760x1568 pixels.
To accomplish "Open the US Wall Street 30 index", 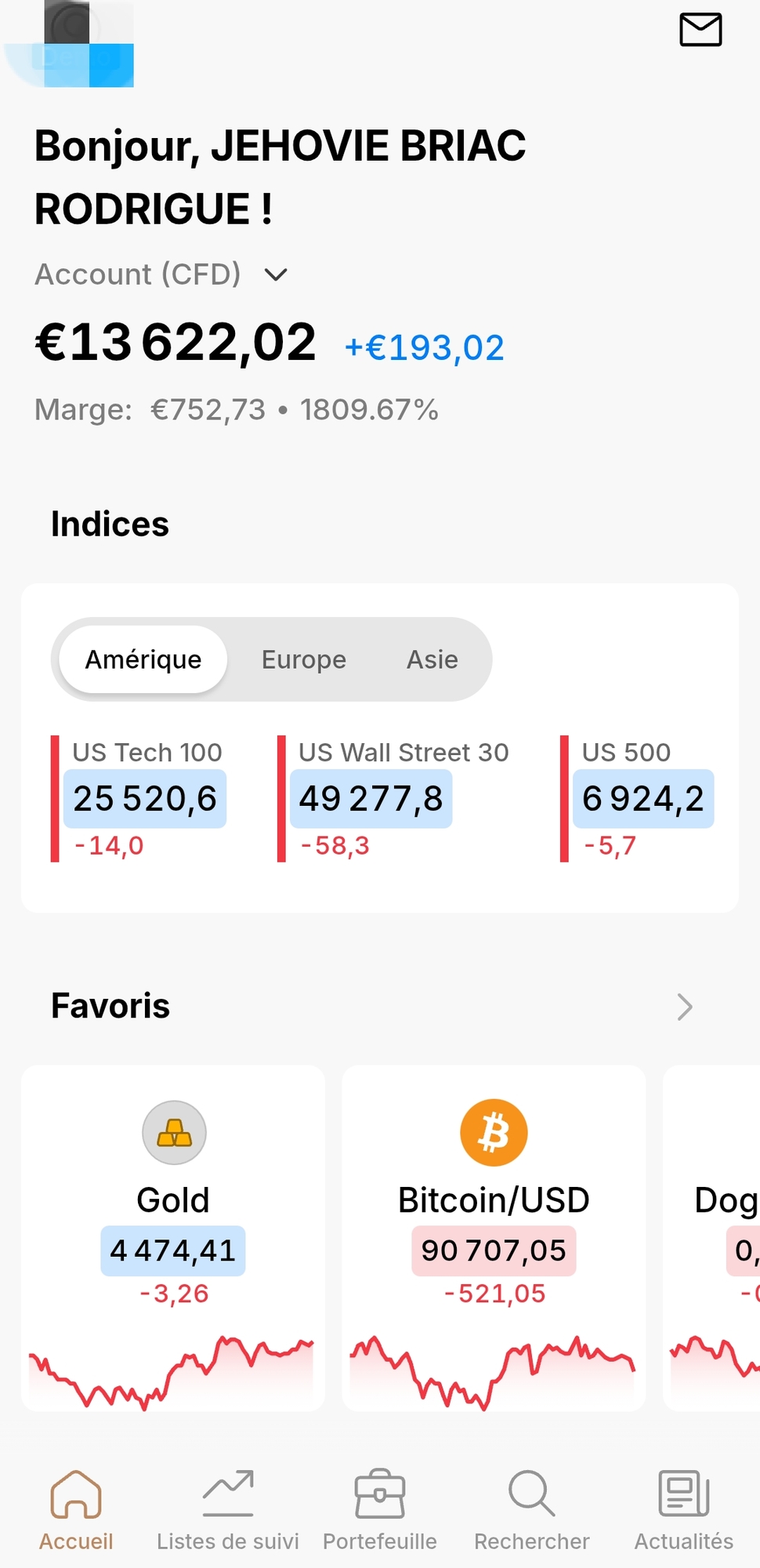I will pos(371,798).
